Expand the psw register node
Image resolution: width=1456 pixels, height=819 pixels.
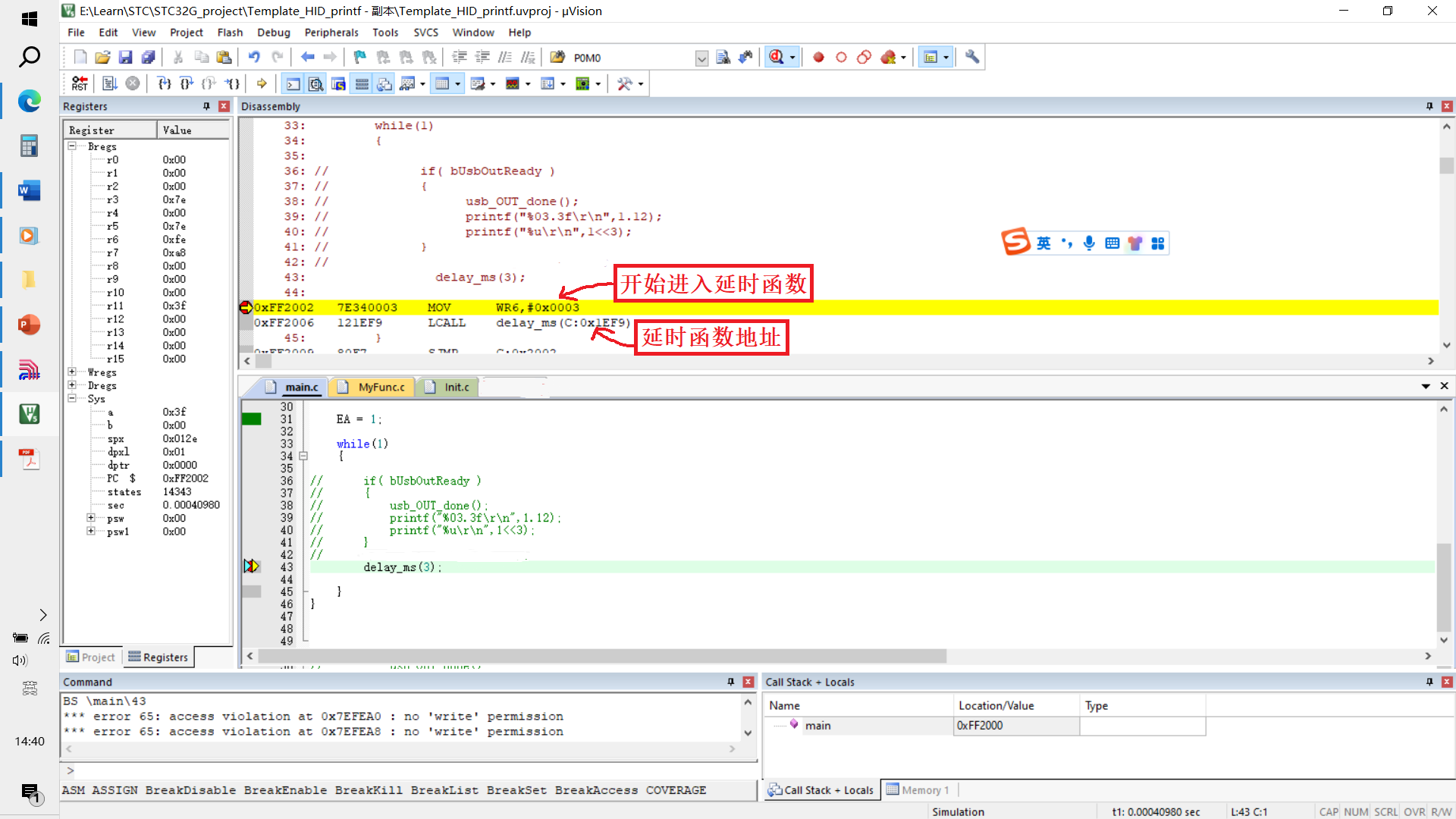pyautogui.click(x=91, y=518)
